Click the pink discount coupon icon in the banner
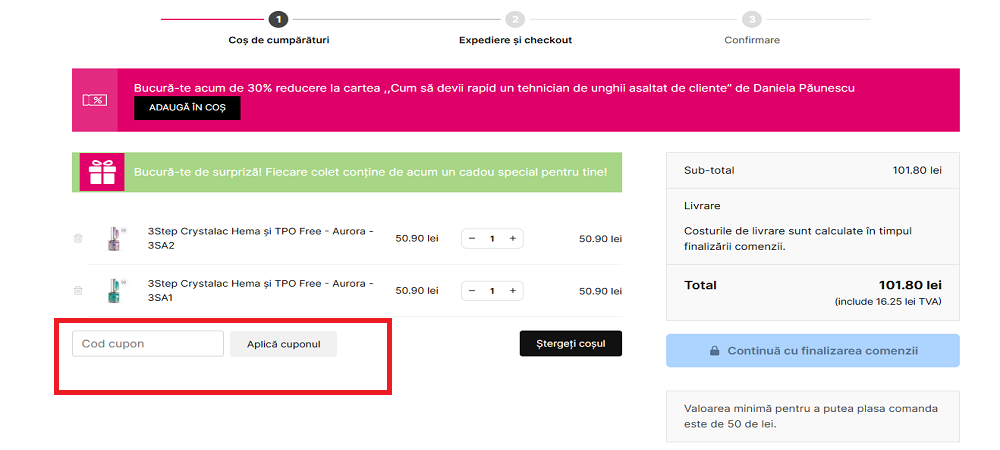 [95, 100]
